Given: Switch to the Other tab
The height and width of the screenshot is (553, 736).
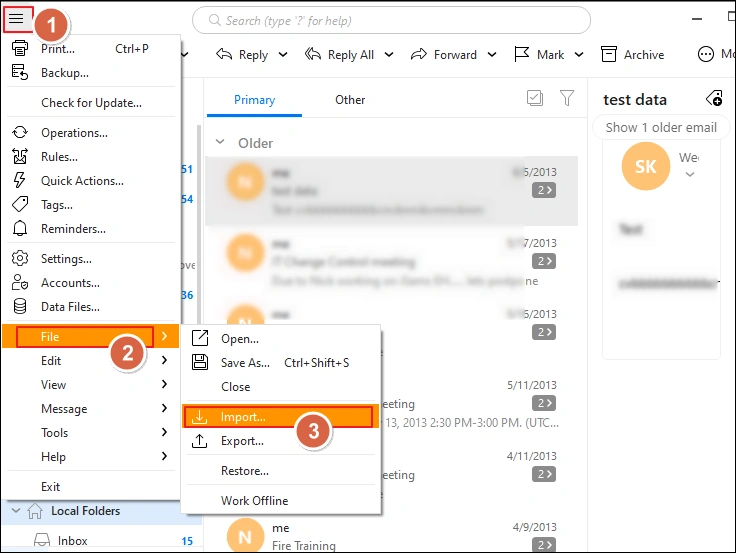Looking at the screenshot, I should (x=350, y=100).
